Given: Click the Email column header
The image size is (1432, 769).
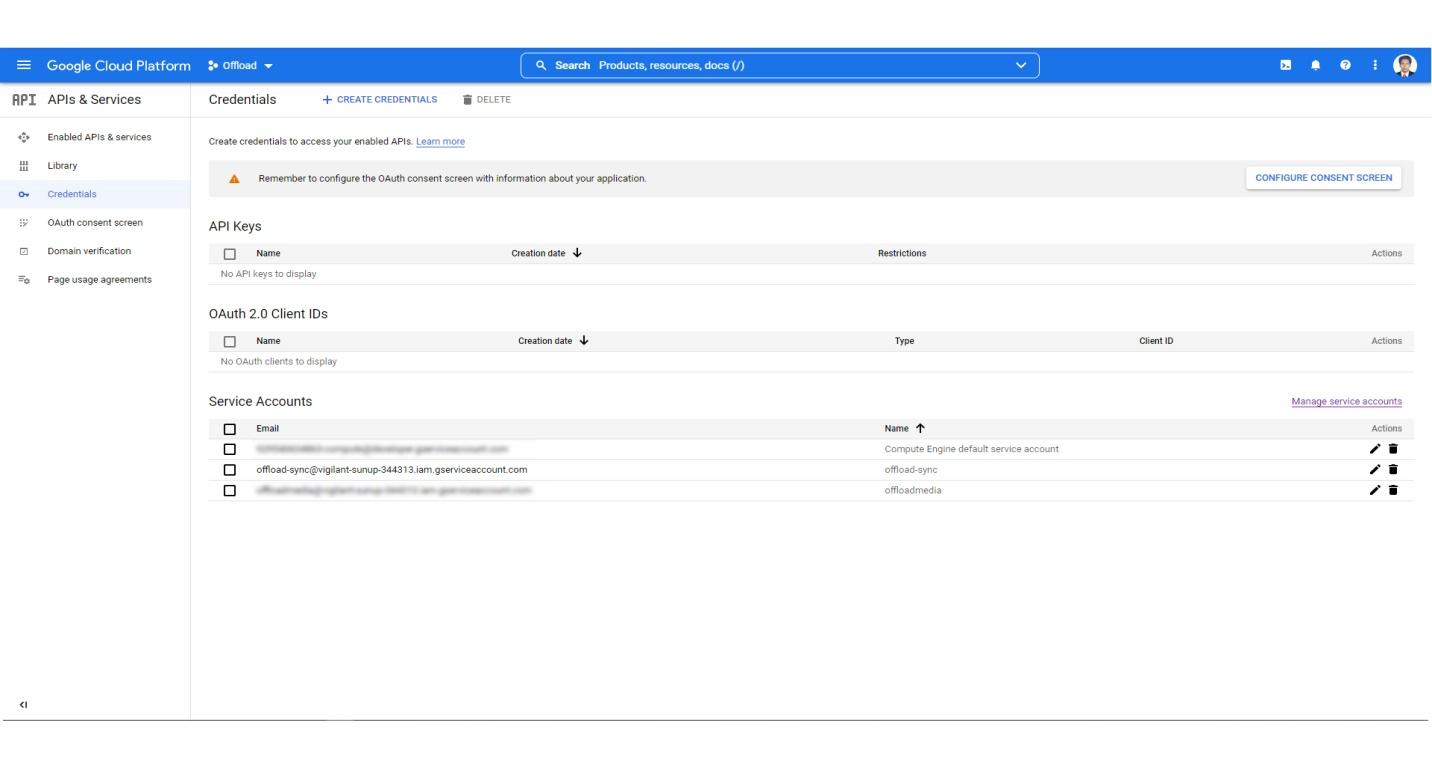Looking at the screenshot, I should [x=268, y=429].
